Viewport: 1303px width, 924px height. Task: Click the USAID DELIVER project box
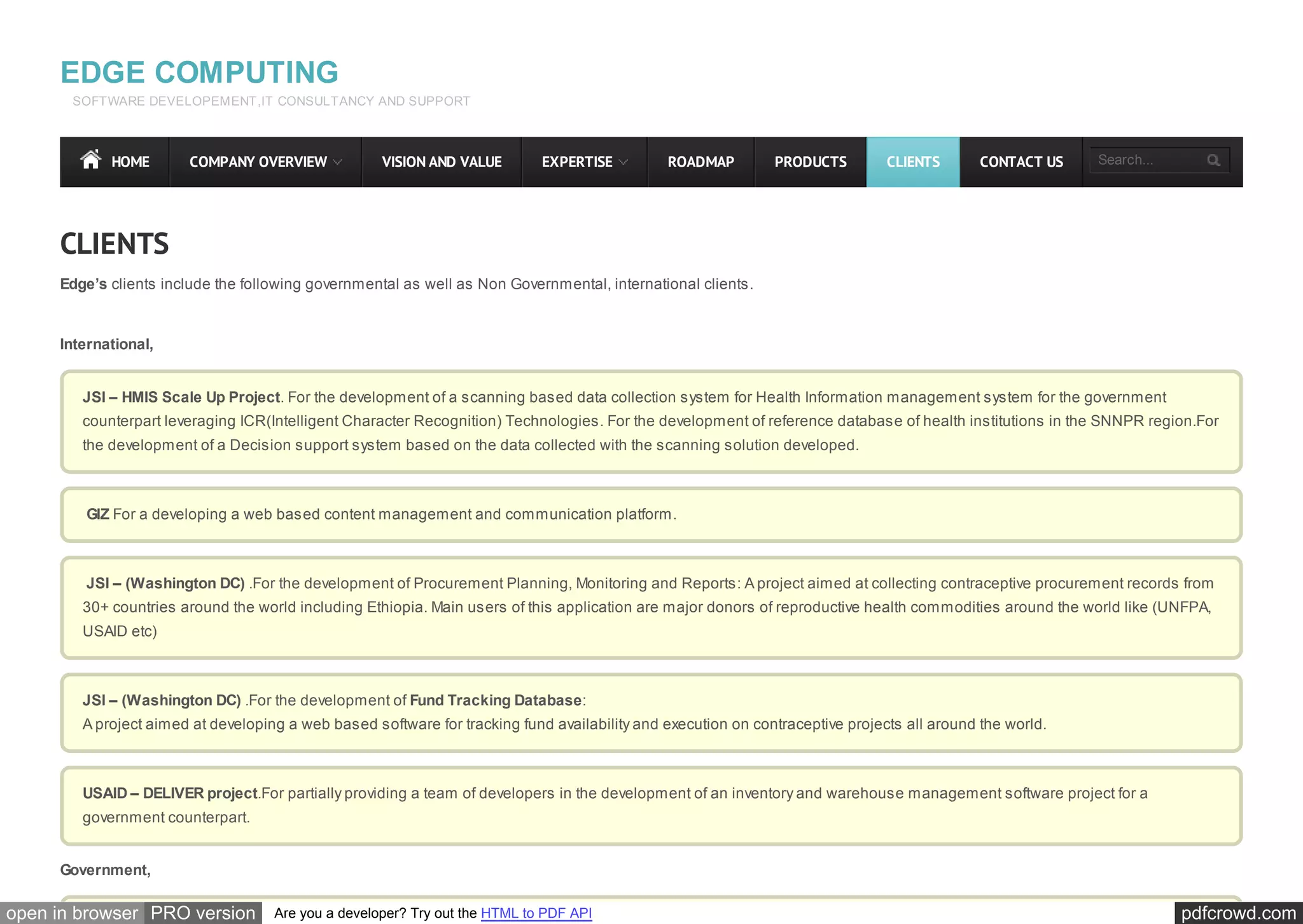click(x=650, y=806)
